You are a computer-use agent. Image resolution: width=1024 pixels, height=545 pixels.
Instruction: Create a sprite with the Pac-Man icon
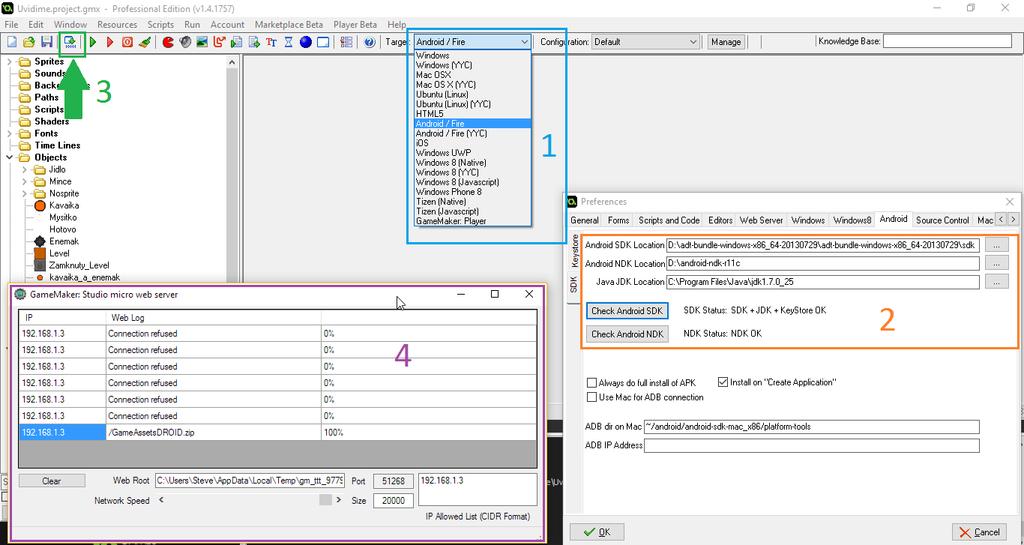(x=168, y=42)
